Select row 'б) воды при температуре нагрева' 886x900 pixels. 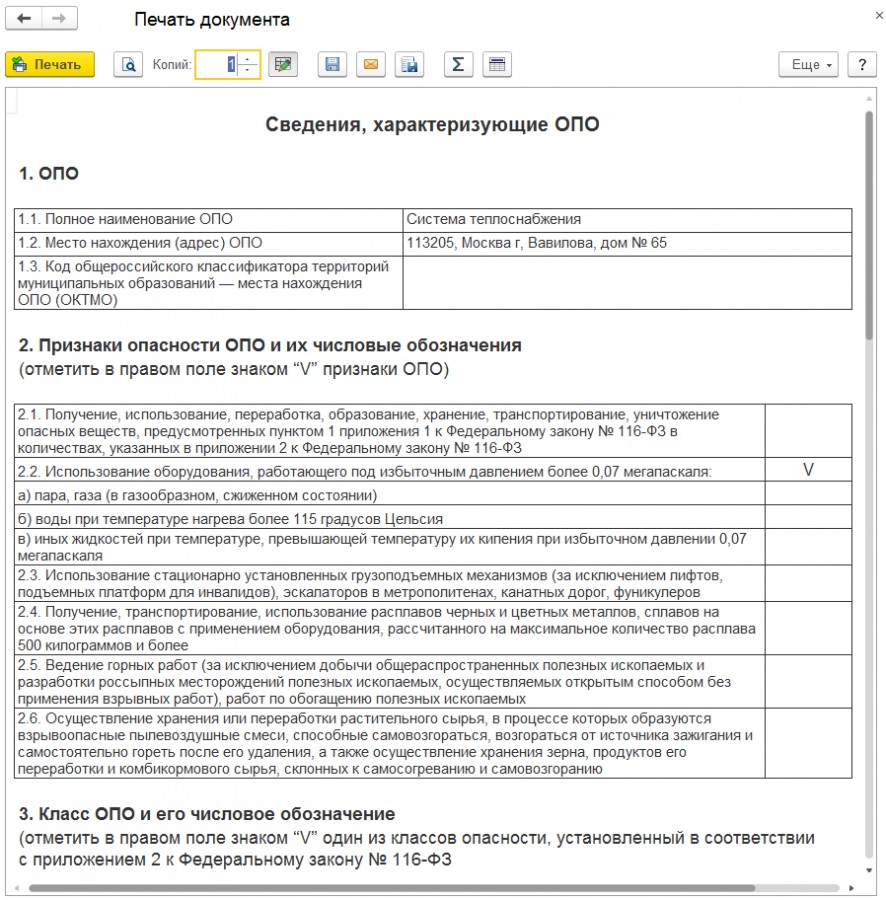(x=390, y=517)
